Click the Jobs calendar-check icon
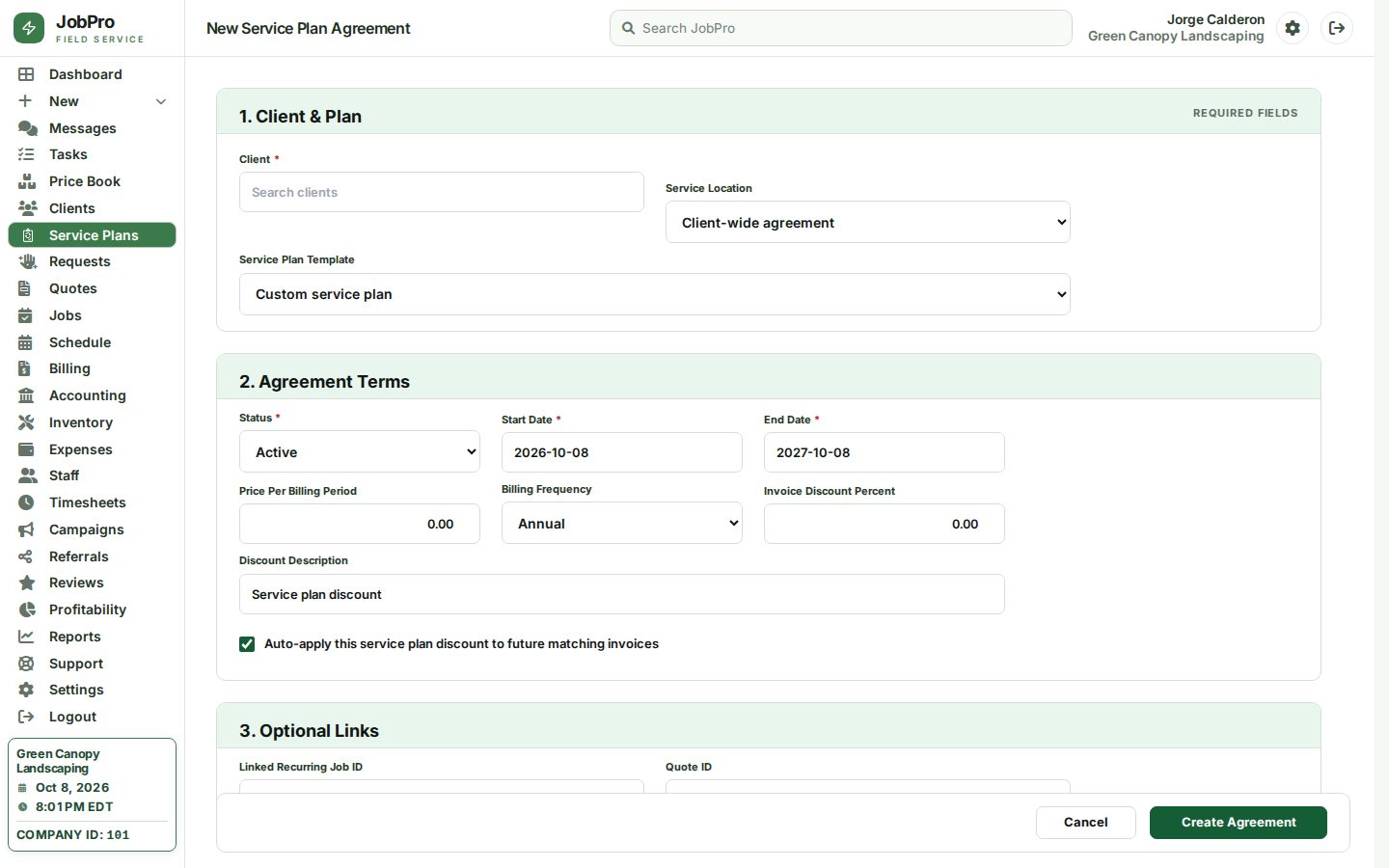This screenshot has width=1389, height=868. tap(26, 315)
